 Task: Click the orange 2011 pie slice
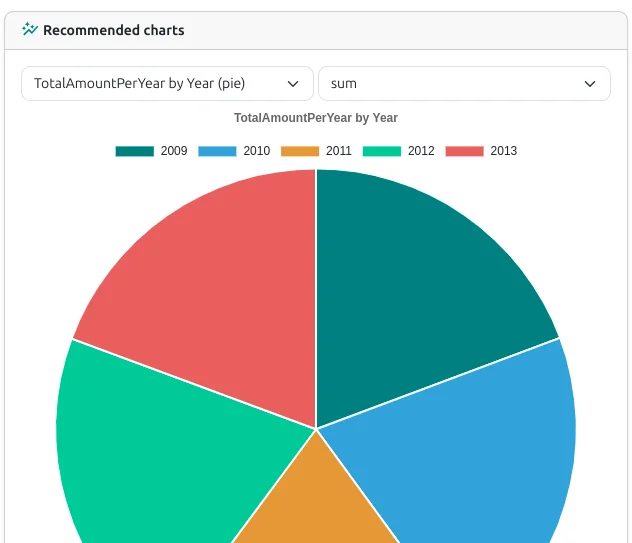coord(316,500)
